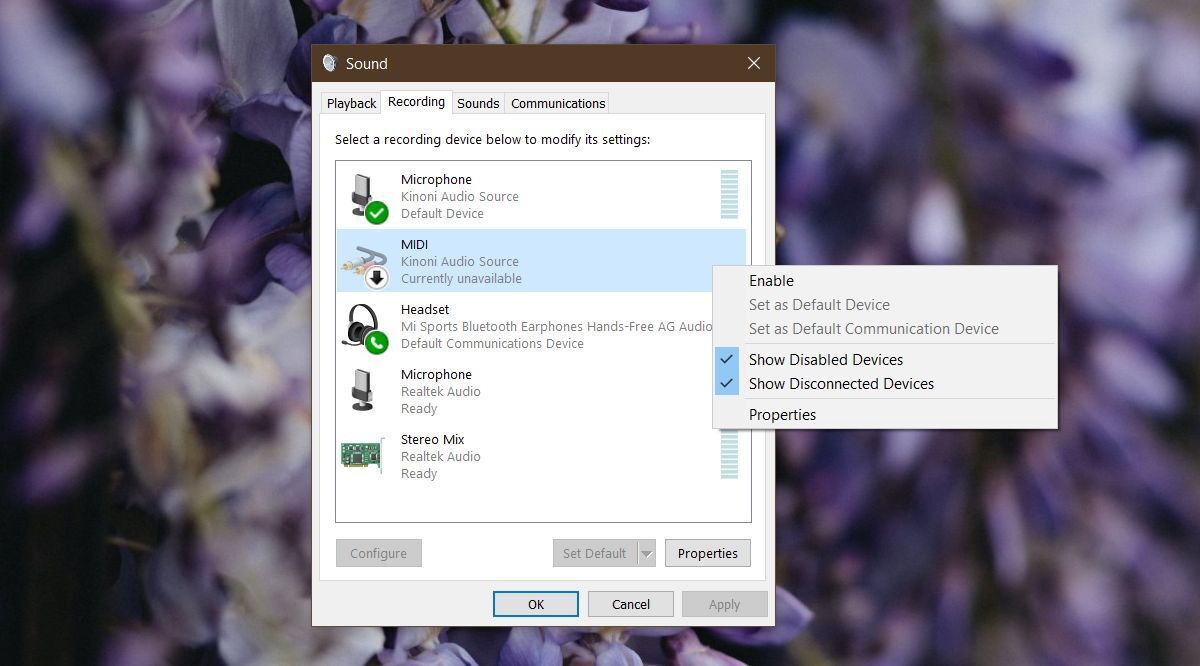
Task: Click the Stereo Mix sound card icon
Action: [362, 453]
